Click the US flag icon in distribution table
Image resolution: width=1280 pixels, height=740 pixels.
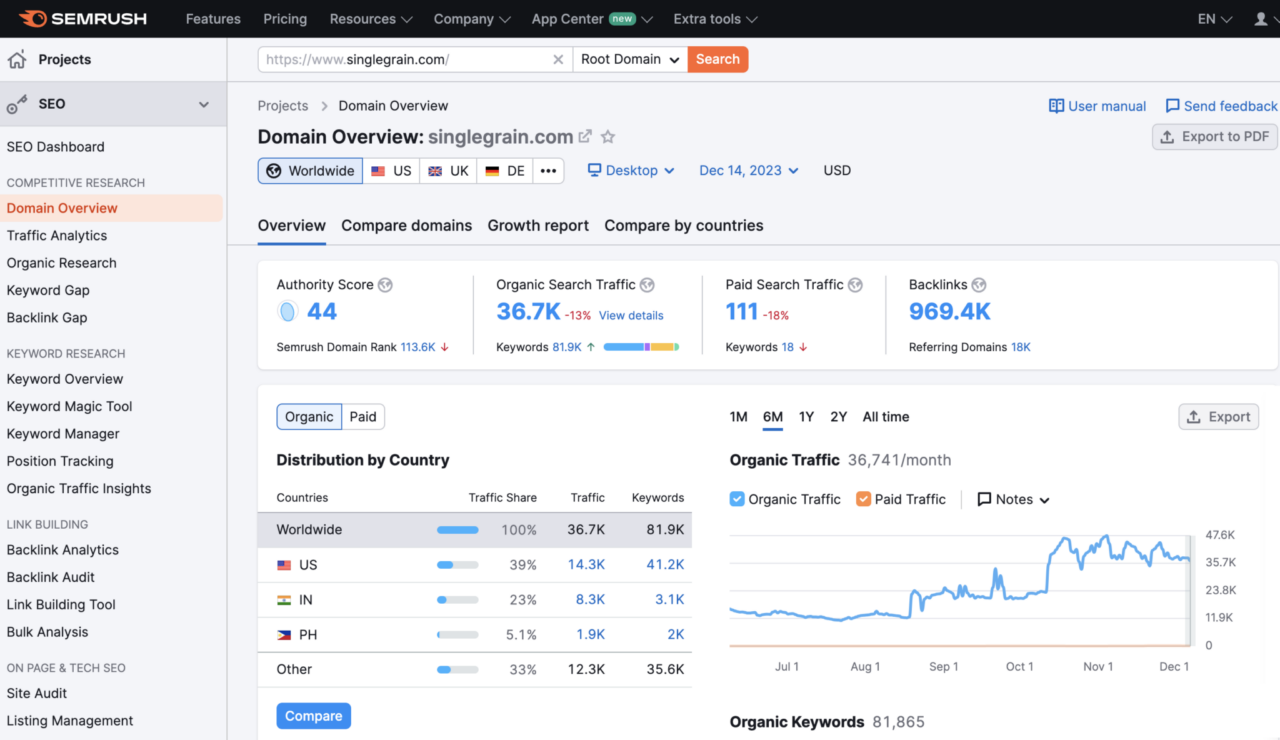[284, 565]
